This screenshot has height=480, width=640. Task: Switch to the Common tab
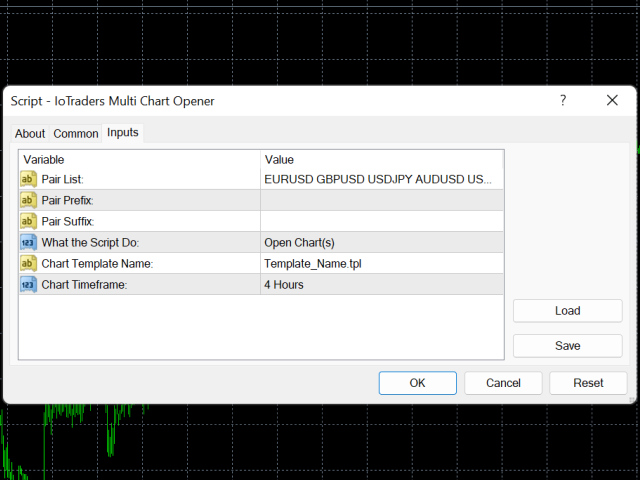click(x=76, y=133)
